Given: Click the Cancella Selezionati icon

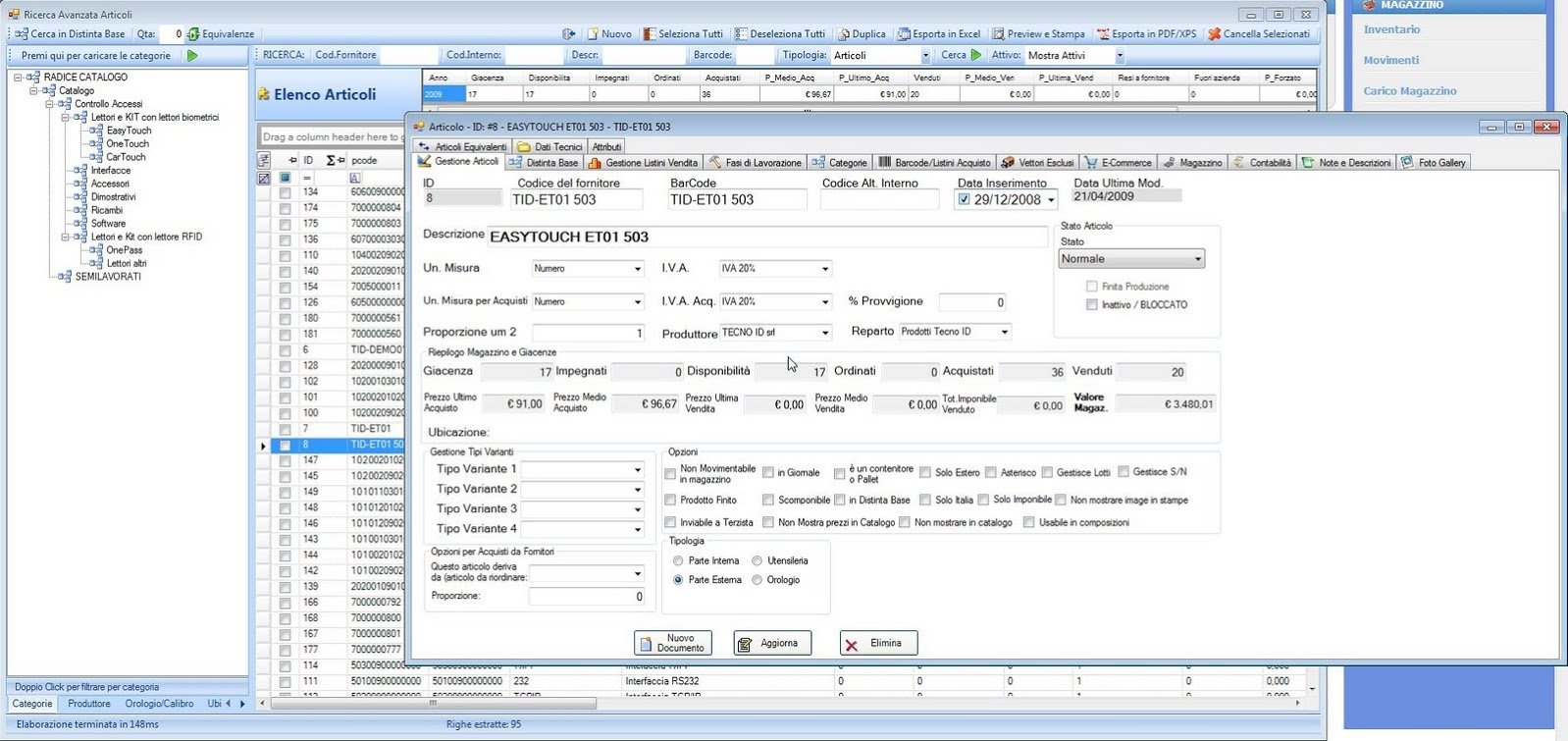Looking at the screenshot, I should pos(1214,33).
